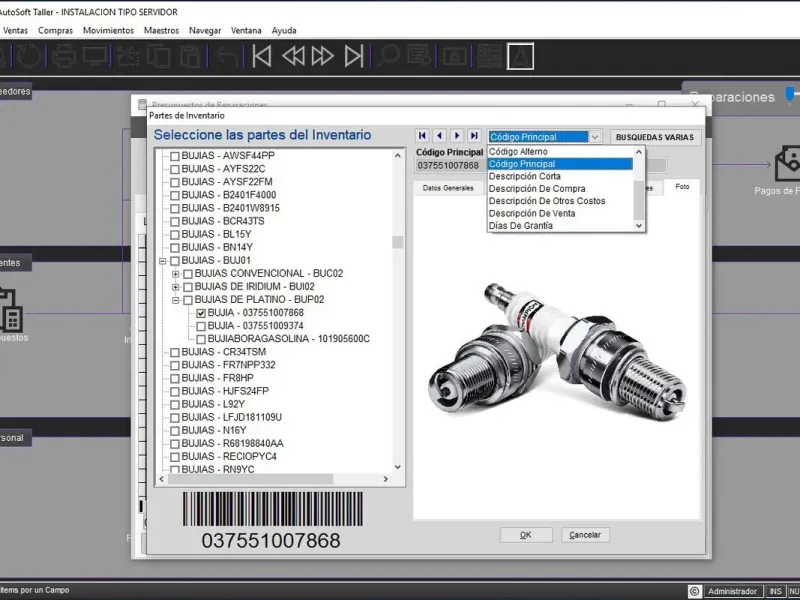Click previous record arrow in dialog
Viewport: 800px width, 600px height.
coord(440,136)
